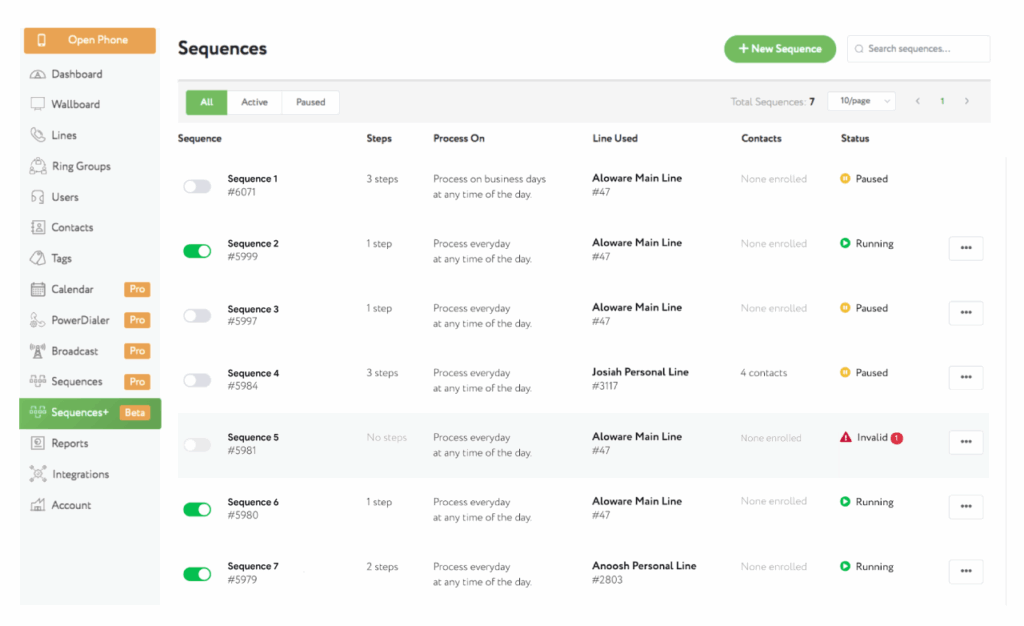Open options menu for Sequence 6
This screenshot has width=1024, height=626.
click(x=965, y=506)
